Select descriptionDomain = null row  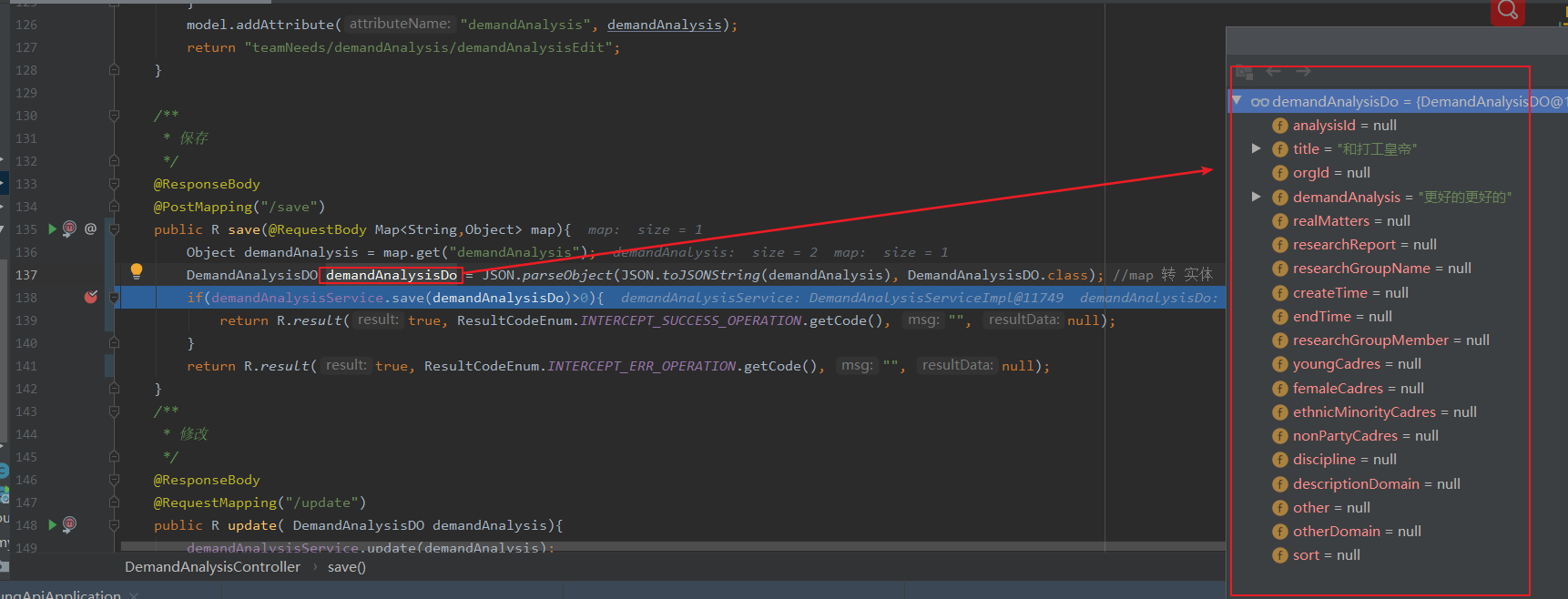1378,484
